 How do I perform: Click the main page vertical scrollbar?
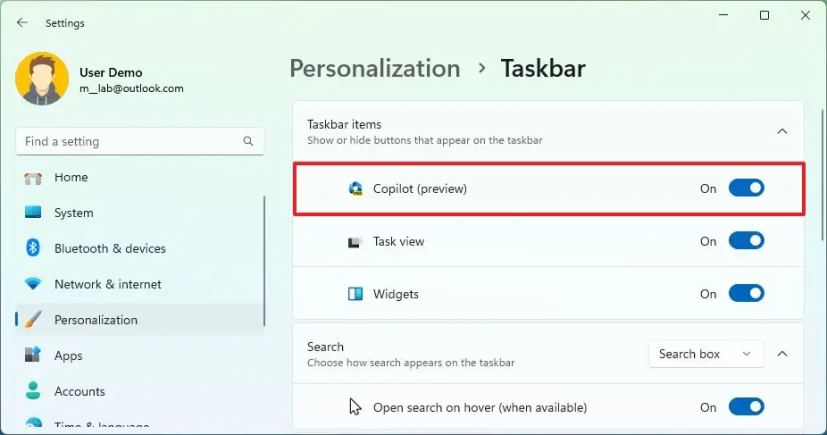click(823, 175)
